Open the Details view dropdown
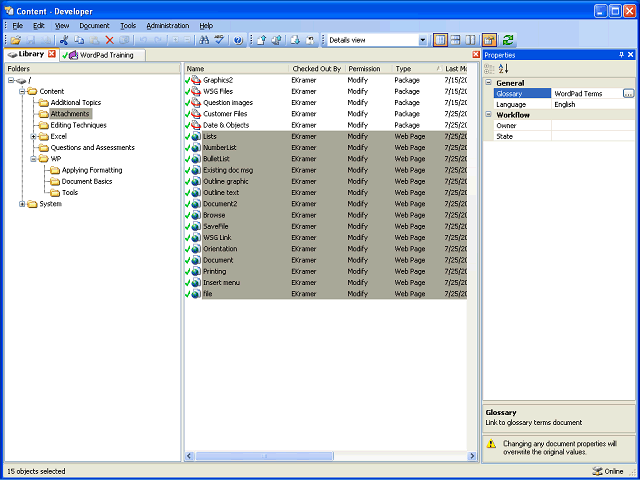640x480 pixels. coord(423,40)
